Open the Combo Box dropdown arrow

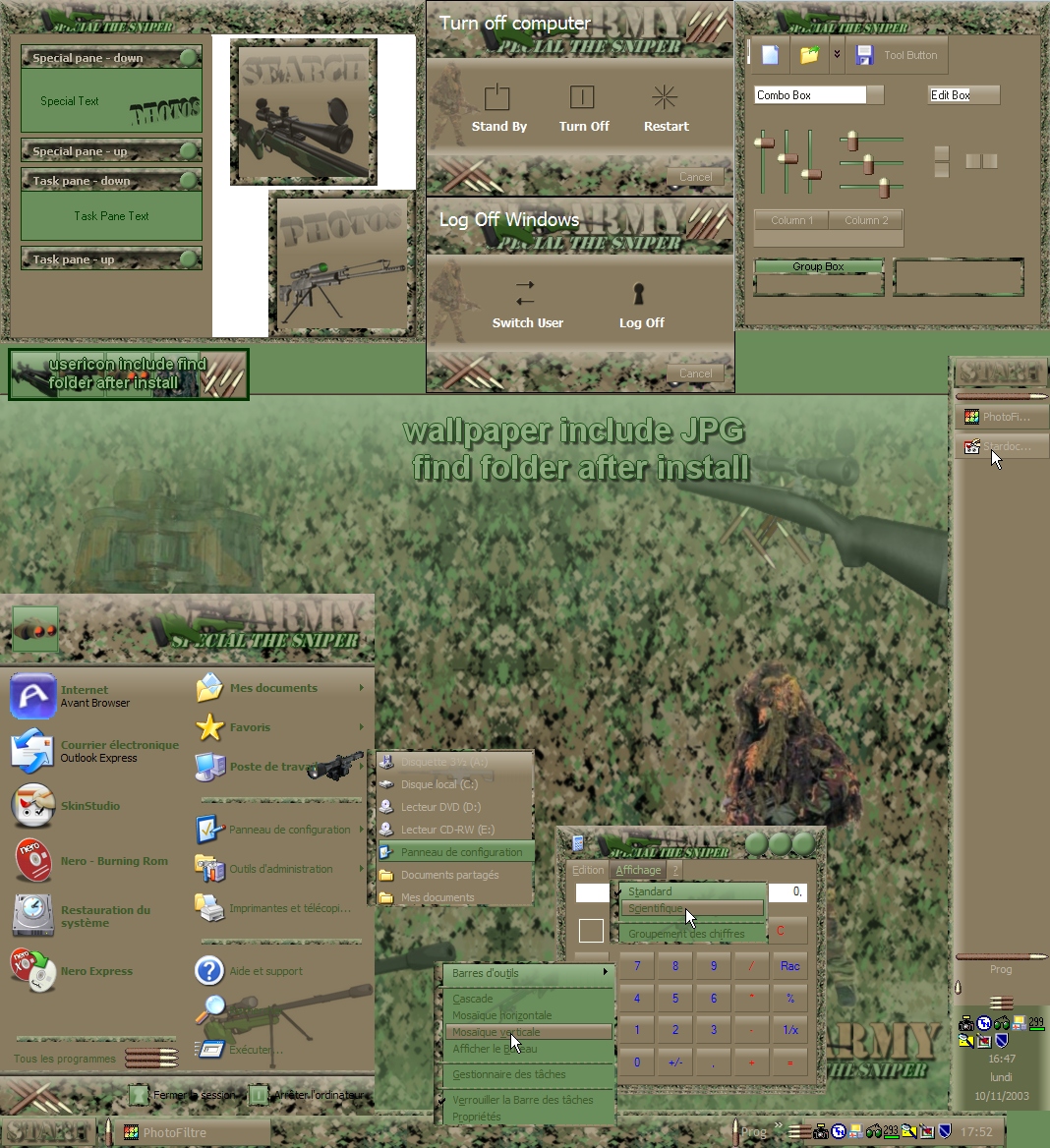coord(875,95)
